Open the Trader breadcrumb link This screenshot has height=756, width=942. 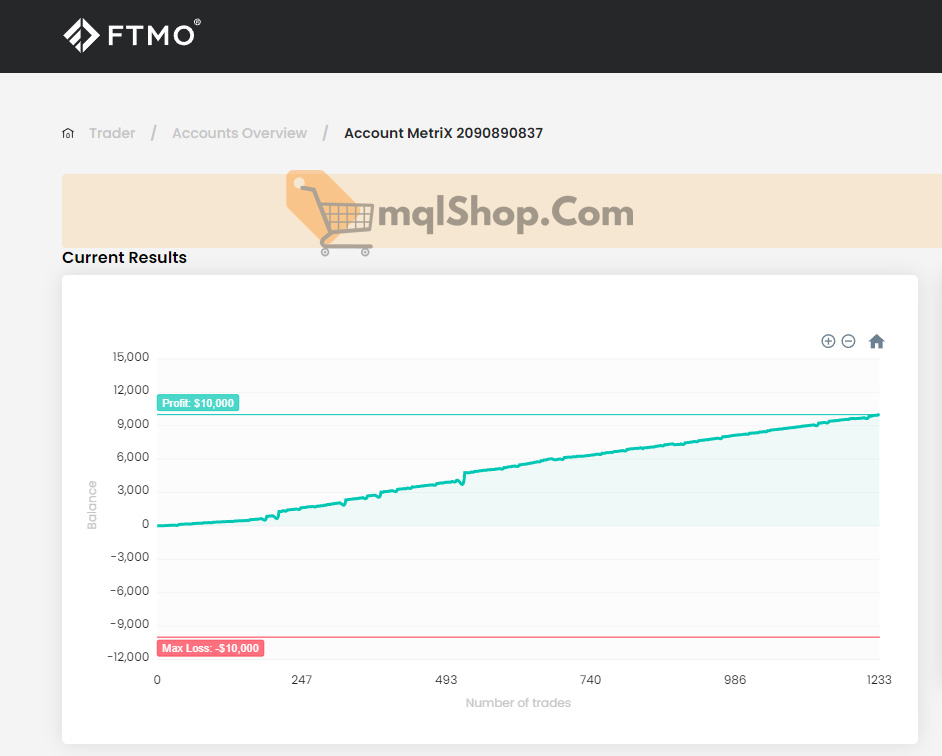pyautogui.click(x=112, y=133)
